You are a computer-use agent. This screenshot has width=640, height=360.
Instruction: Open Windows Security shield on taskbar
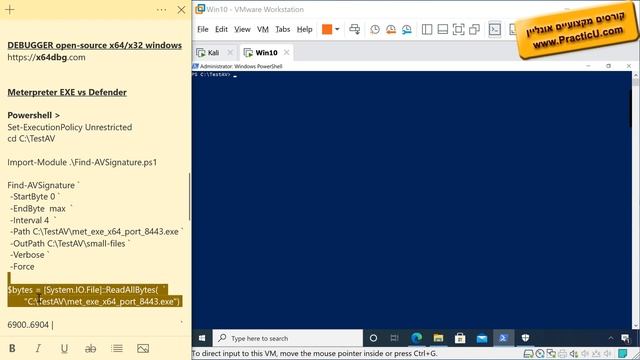525,338
